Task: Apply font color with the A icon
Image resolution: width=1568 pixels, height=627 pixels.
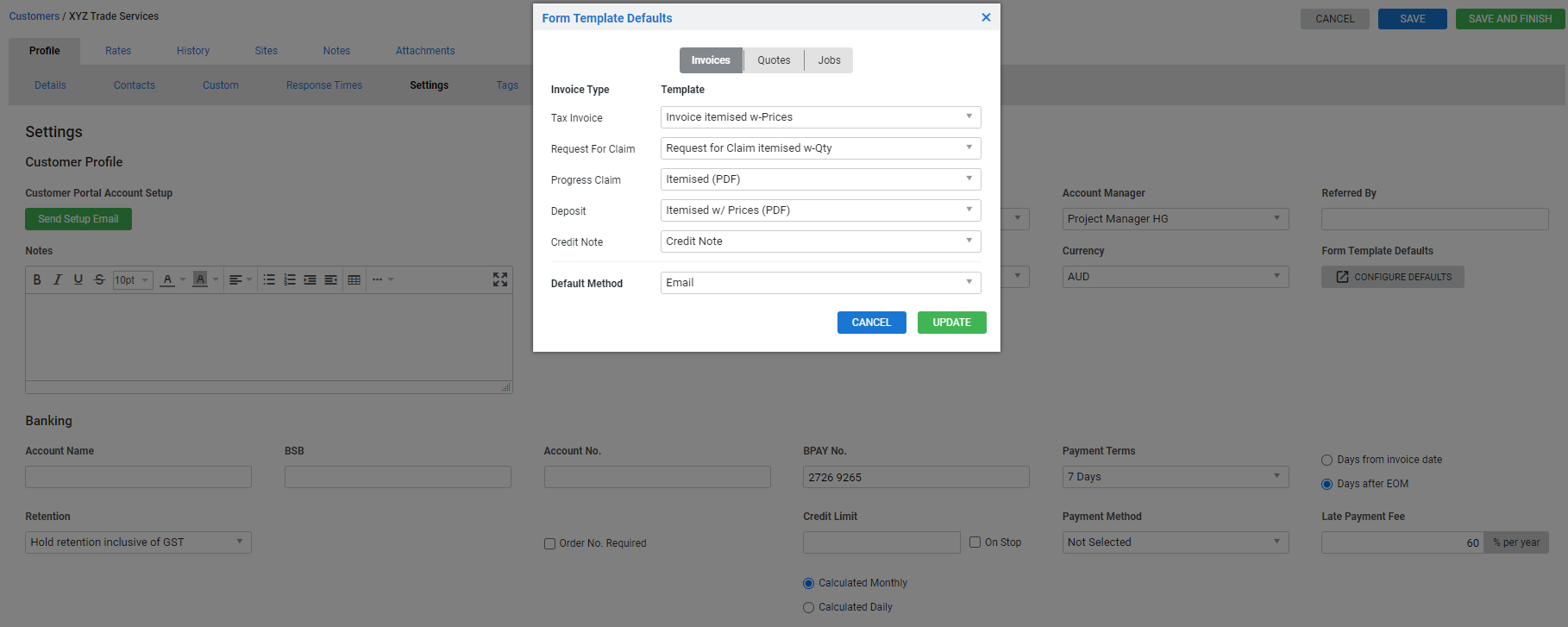Action: pos(167,279)
